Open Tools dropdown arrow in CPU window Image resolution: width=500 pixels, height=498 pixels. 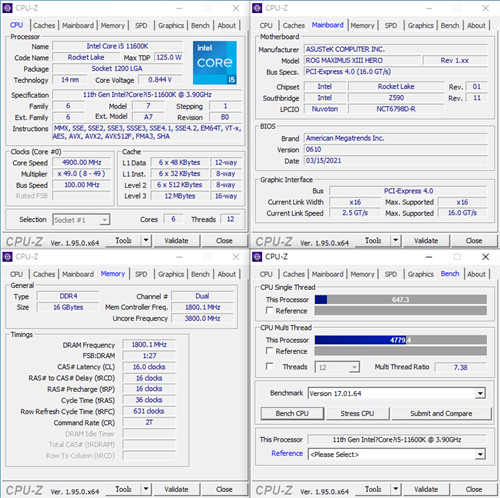point(146,240)
